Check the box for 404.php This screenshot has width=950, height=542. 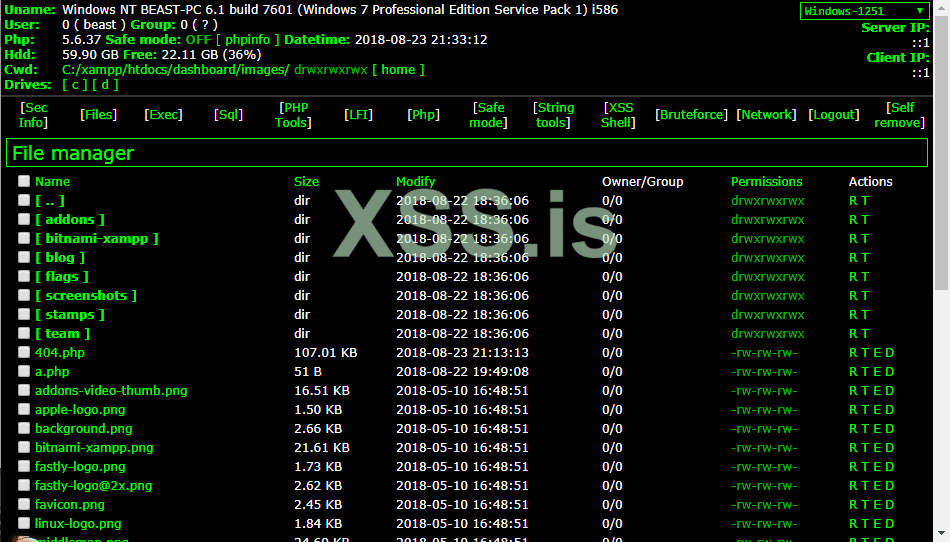24,352
